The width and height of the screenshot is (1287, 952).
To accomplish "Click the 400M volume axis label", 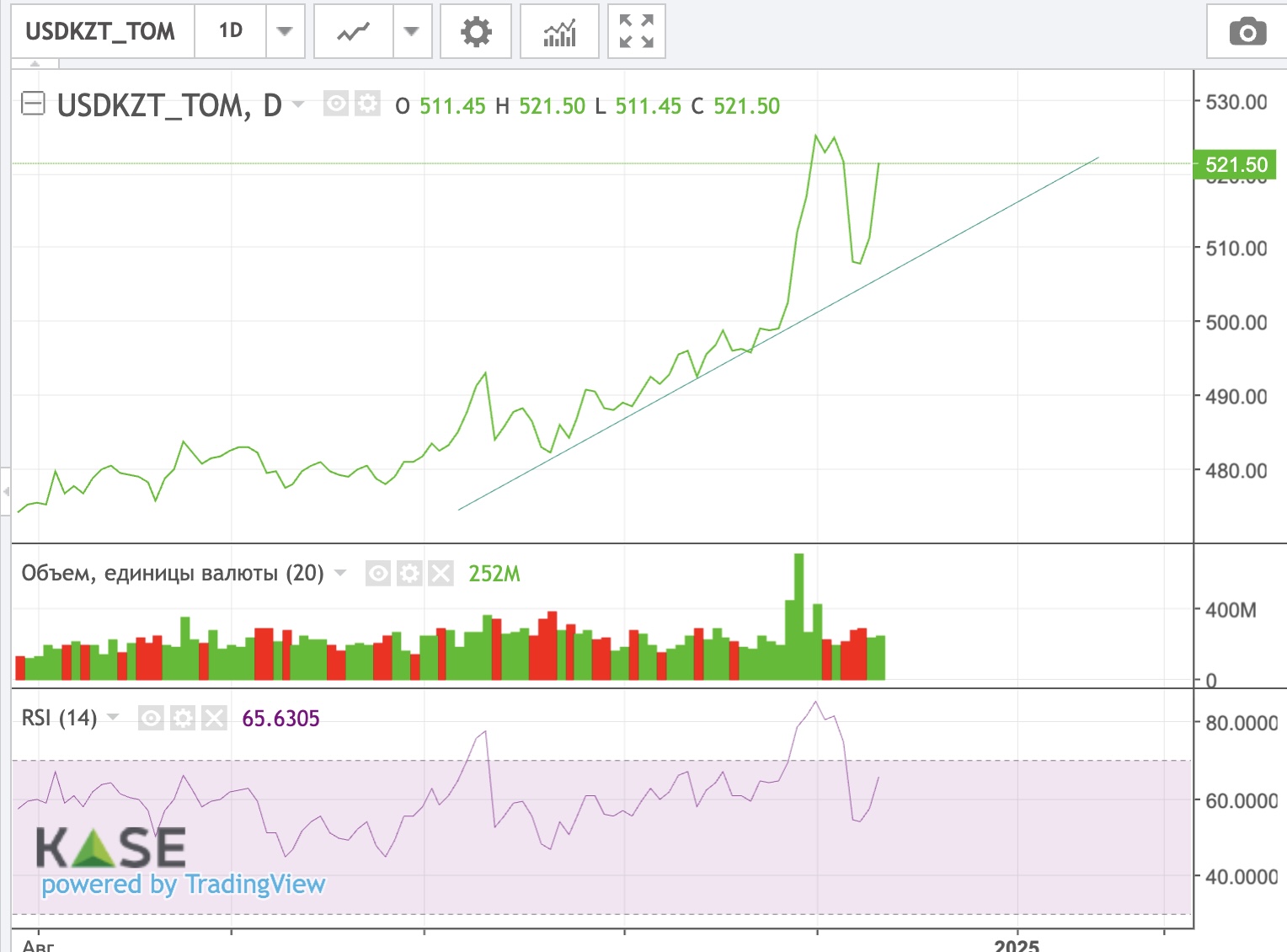I will pos(1231,609).
